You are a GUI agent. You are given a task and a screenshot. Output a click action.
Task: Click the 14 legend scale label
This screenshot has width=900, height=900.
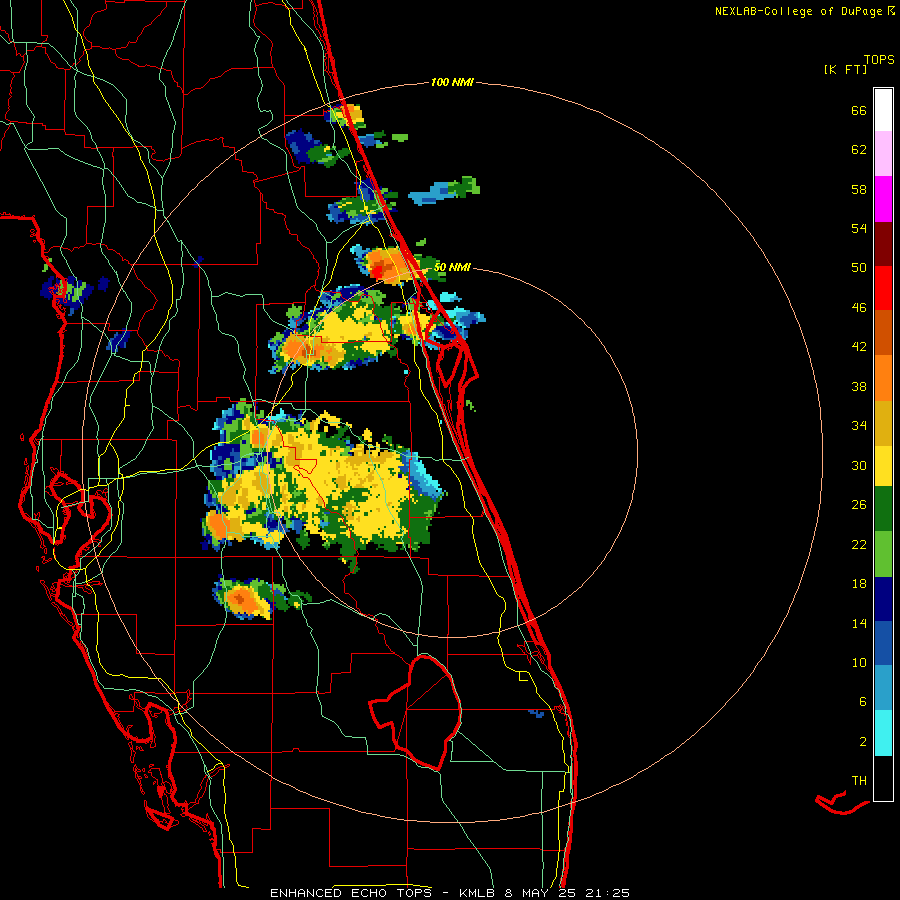859,623
